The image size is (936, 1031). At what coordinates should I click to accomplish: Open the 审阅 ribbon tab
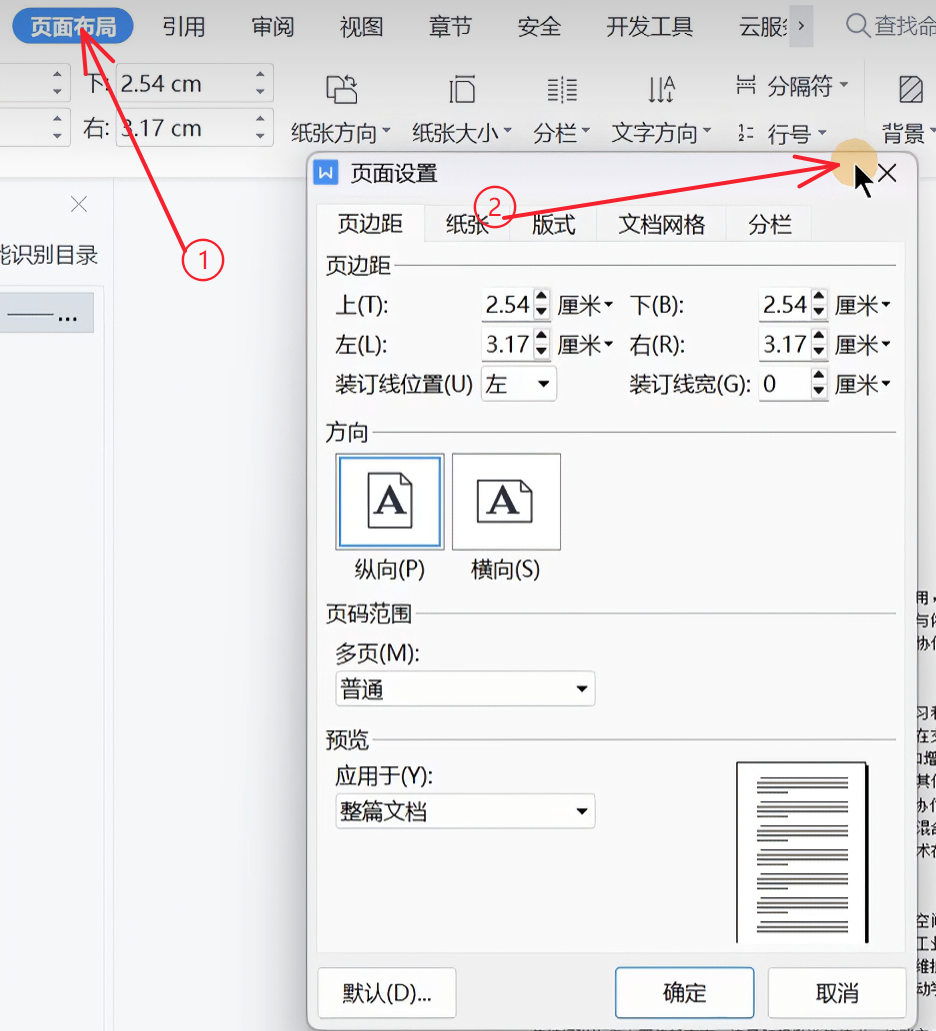coord(273,26)
